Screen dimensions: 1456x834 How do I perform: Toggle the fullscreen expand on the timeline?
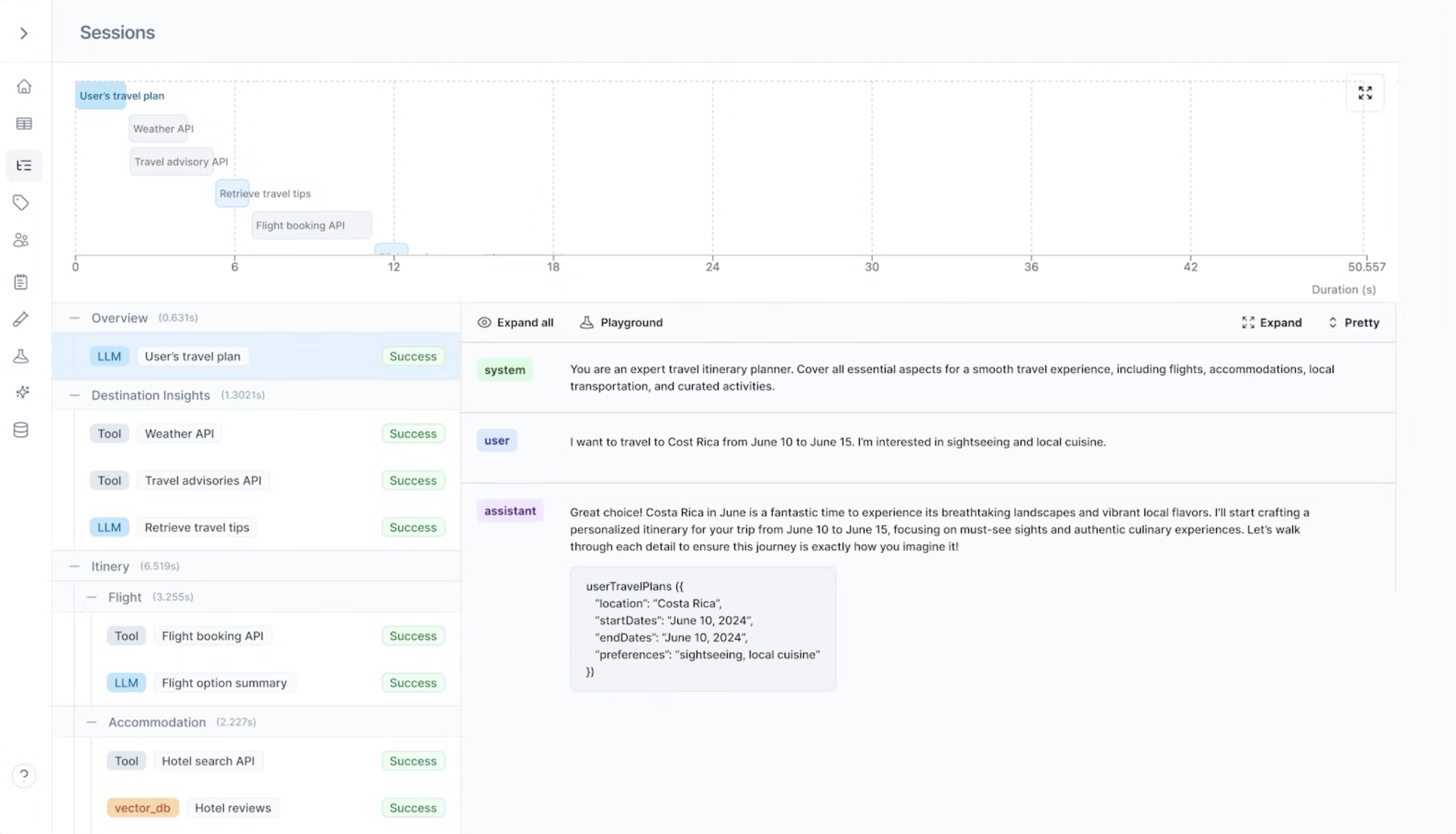1366,92
